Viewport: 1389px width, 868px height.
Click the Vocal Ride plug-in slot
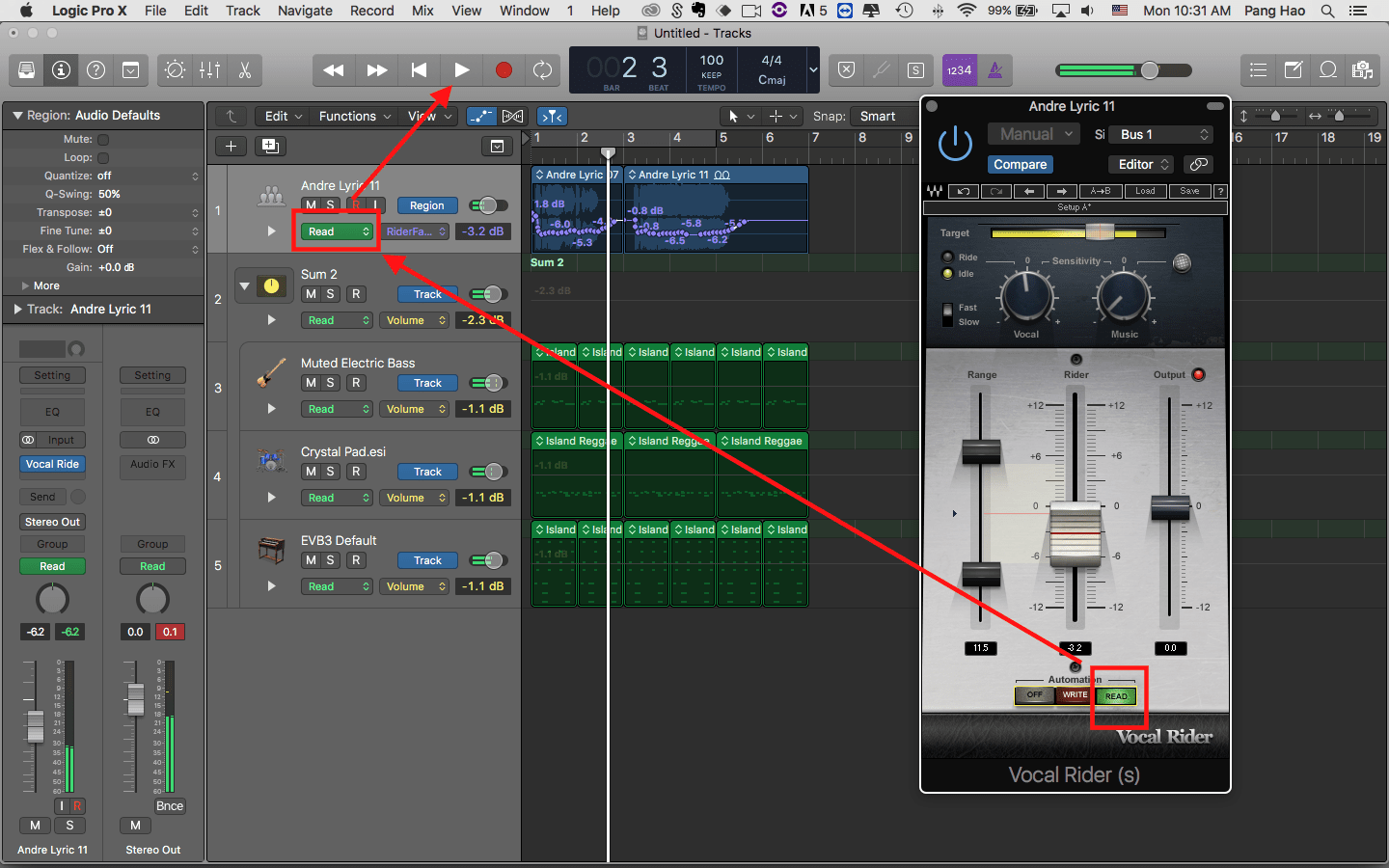click(52, 464)
